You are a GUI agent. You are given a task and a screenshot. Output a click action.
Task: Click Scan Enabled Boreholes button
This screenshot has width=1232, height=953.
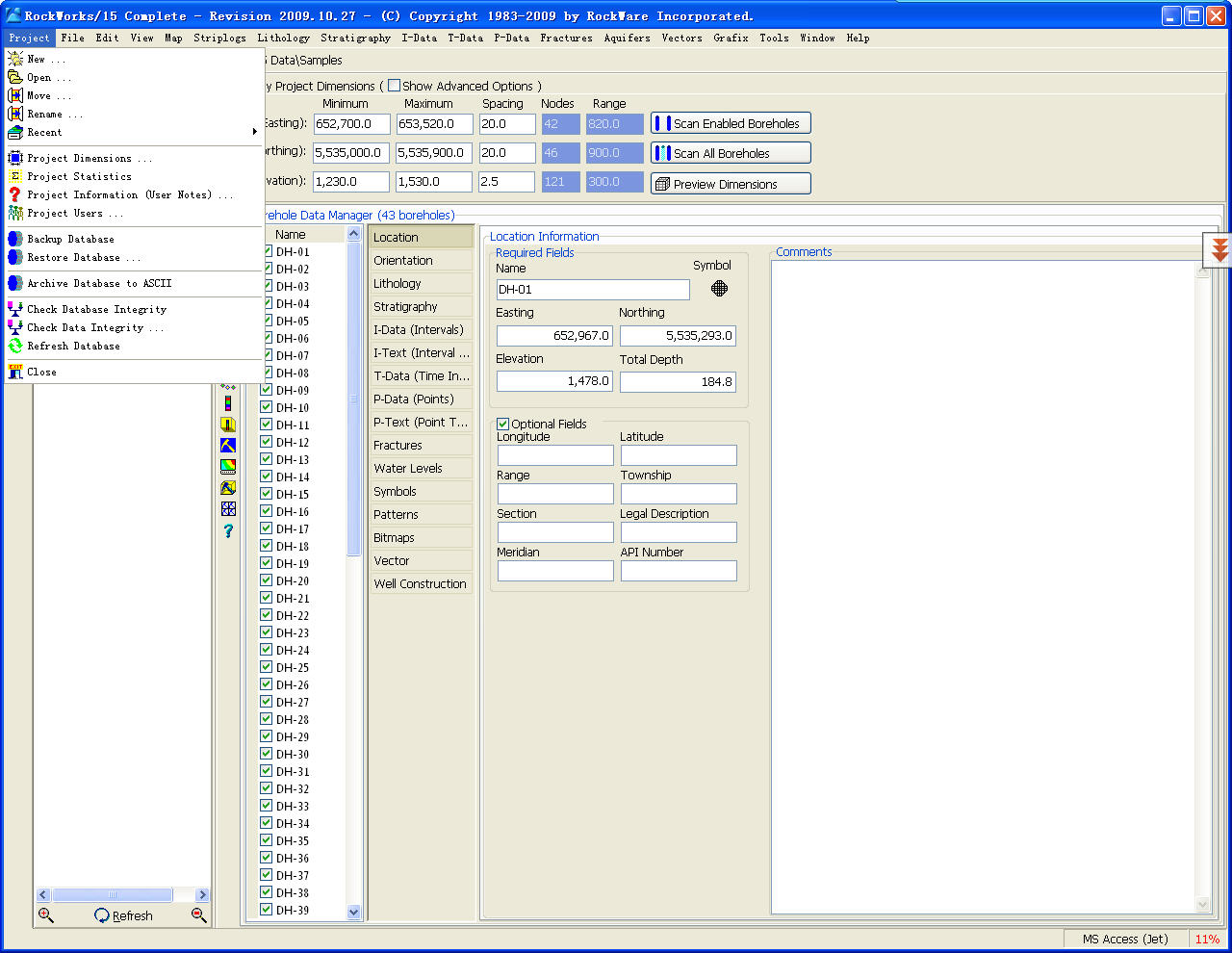pos(731,123)
